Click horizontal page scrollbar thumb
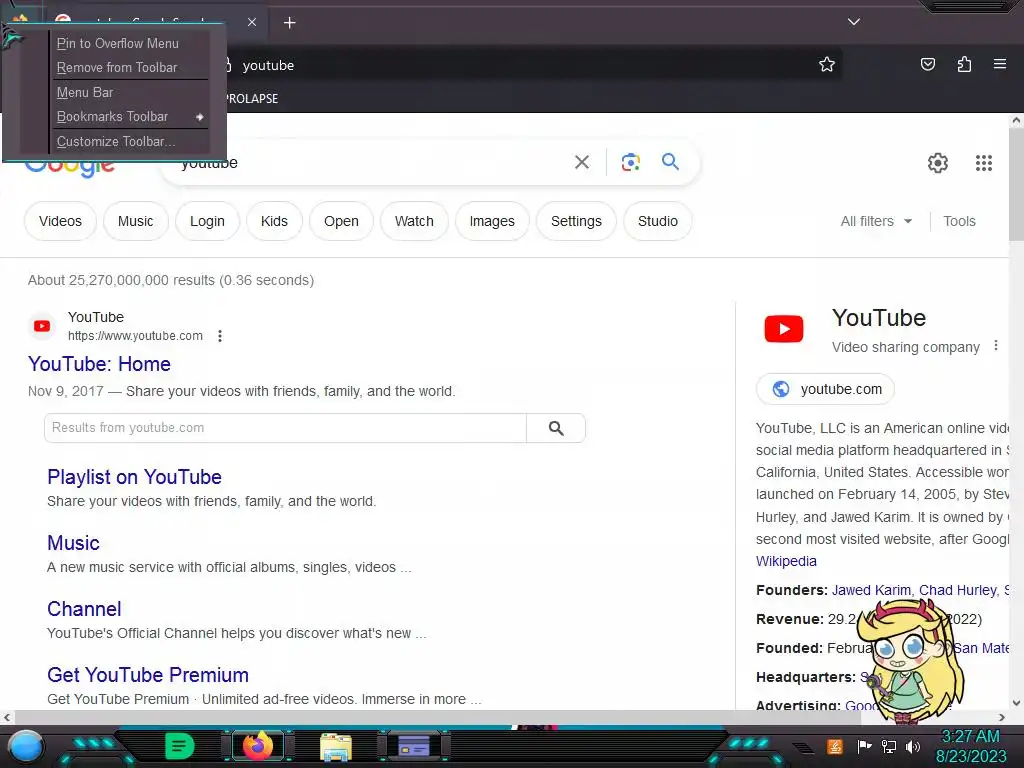Viewport: 1024px width, 768px height. point(438,717)
